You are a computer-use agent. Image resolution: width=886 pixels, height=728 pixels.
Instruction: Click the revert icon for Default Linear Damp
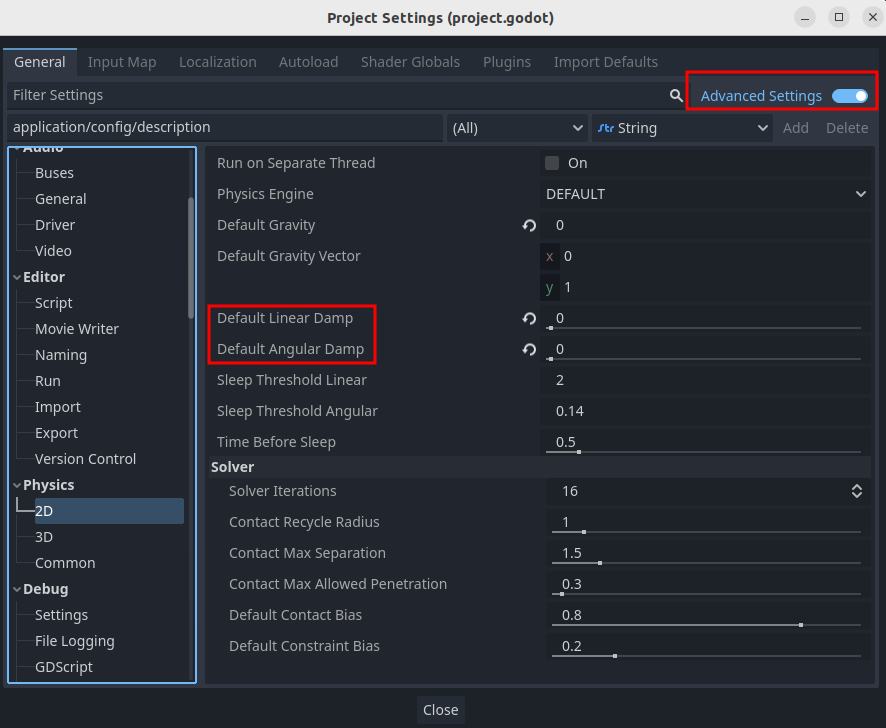[529, 319]
